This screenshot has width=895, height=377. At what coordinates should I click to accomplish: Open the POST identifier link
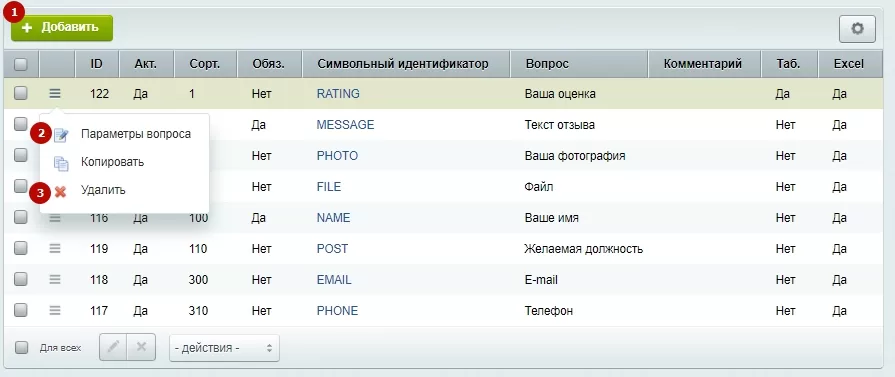[x=332, y=248]
